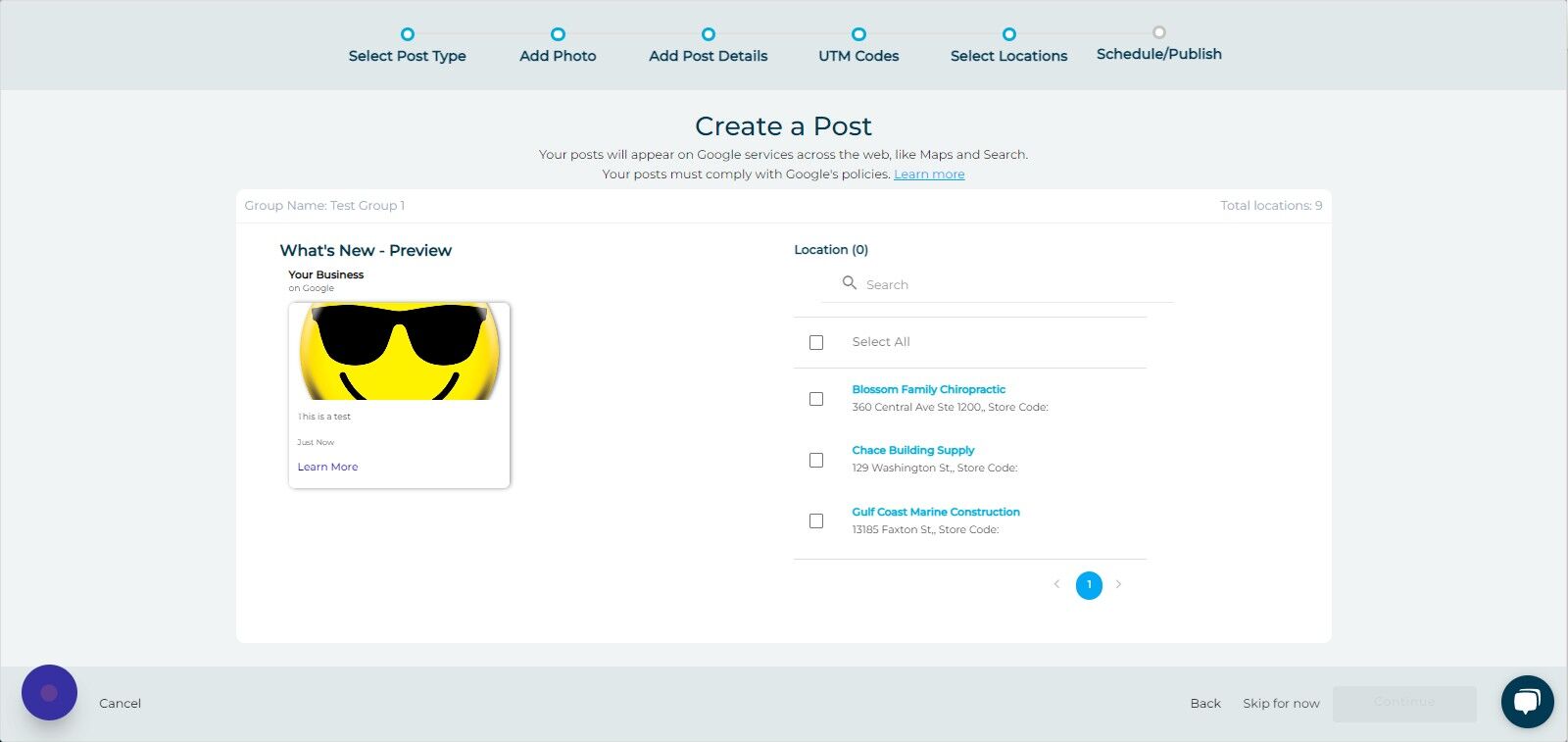Jump to Add Photo step label
The height and width of the screenshot is (742, 1568).
558,56
